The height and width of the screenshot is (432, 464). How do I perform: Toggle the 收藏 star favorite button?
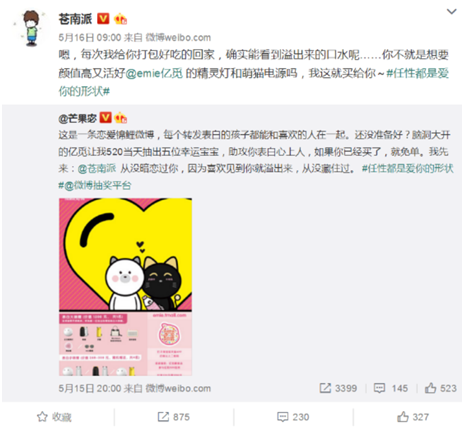(x=54, y=417)
